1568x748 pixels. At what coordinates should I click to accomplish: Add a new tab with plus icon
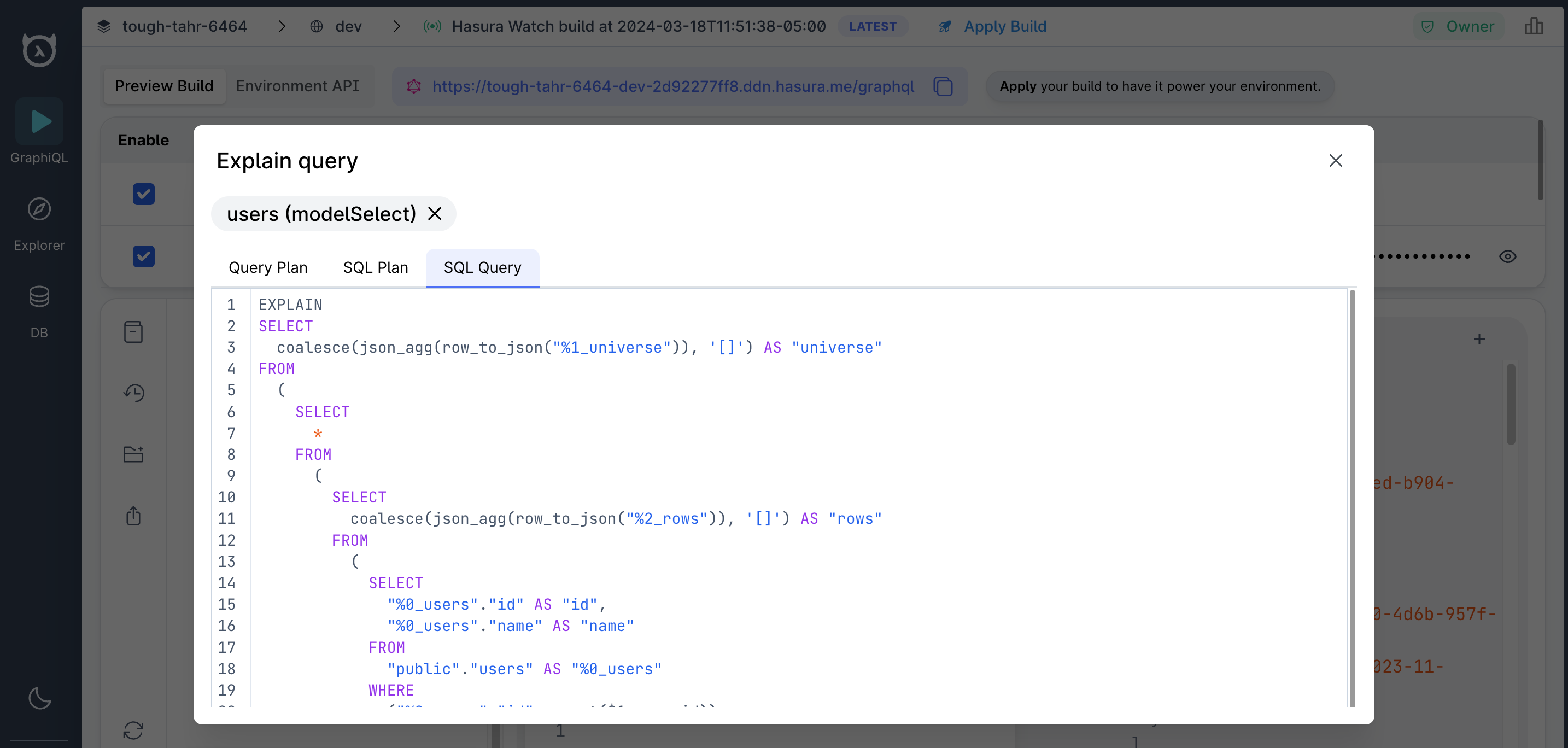(x=1479, y=339)
